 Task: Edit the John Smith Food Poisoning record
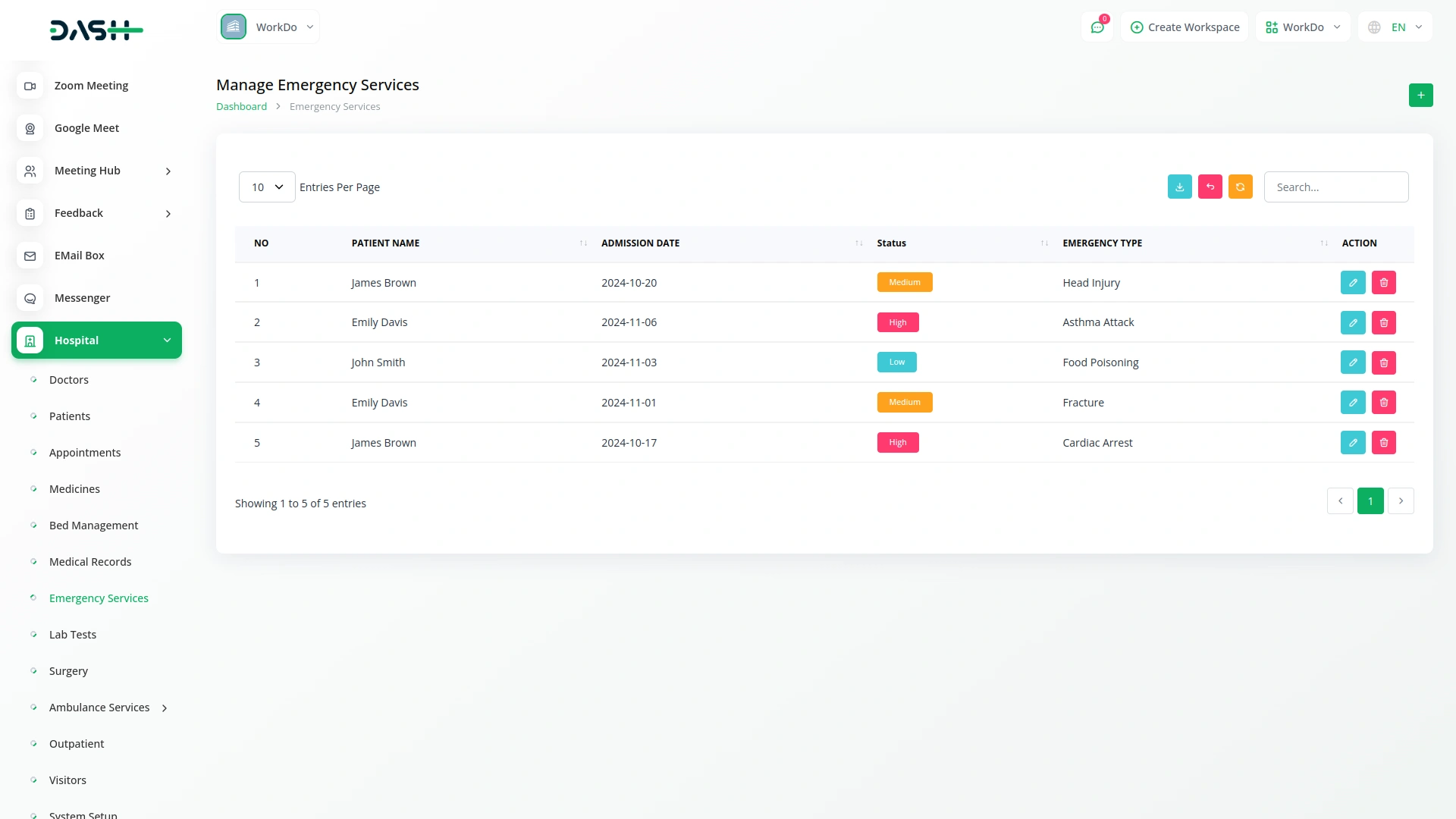(1352, 362)
